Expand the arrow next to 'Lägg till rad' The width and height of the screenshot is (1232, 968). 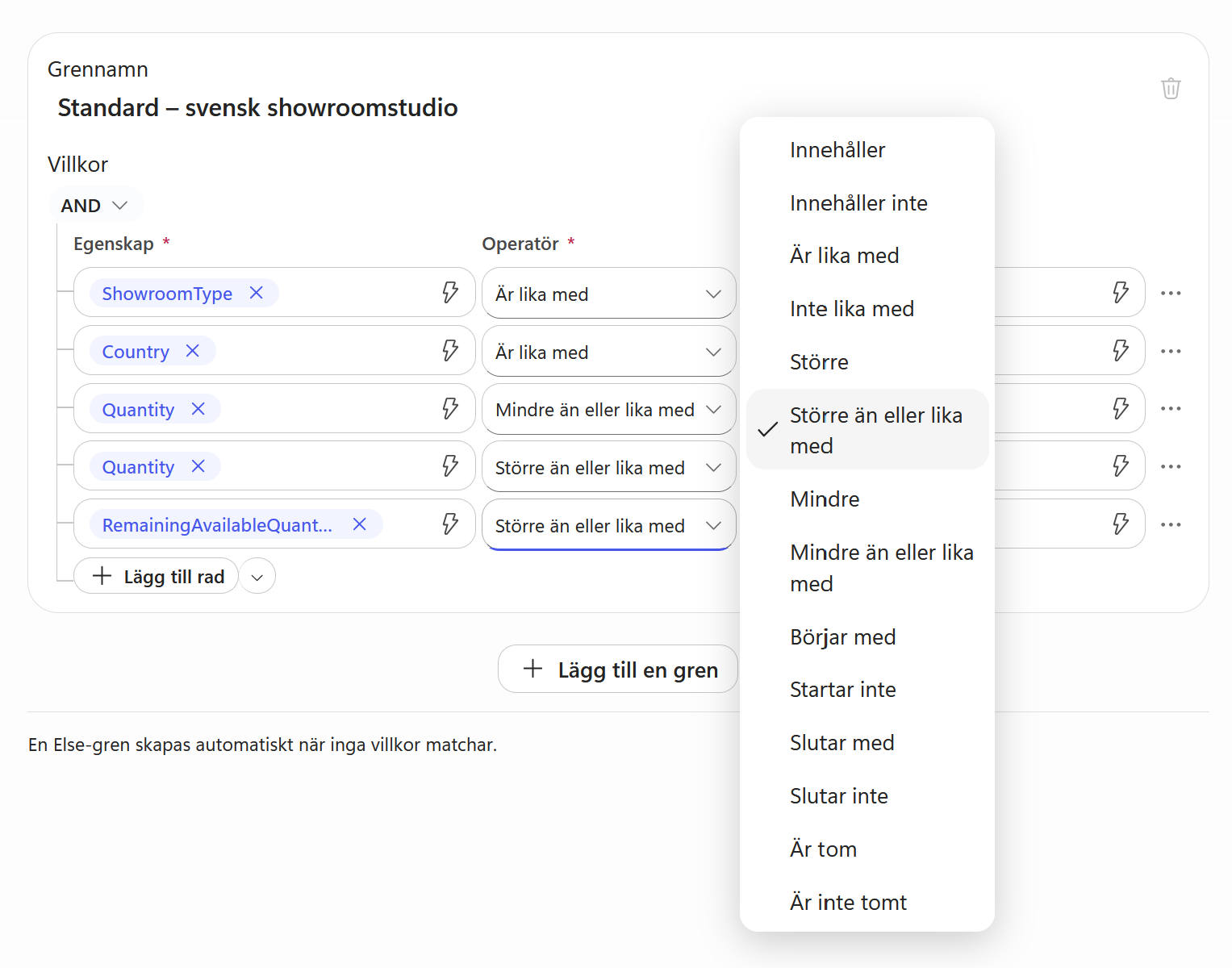(257, 577)
